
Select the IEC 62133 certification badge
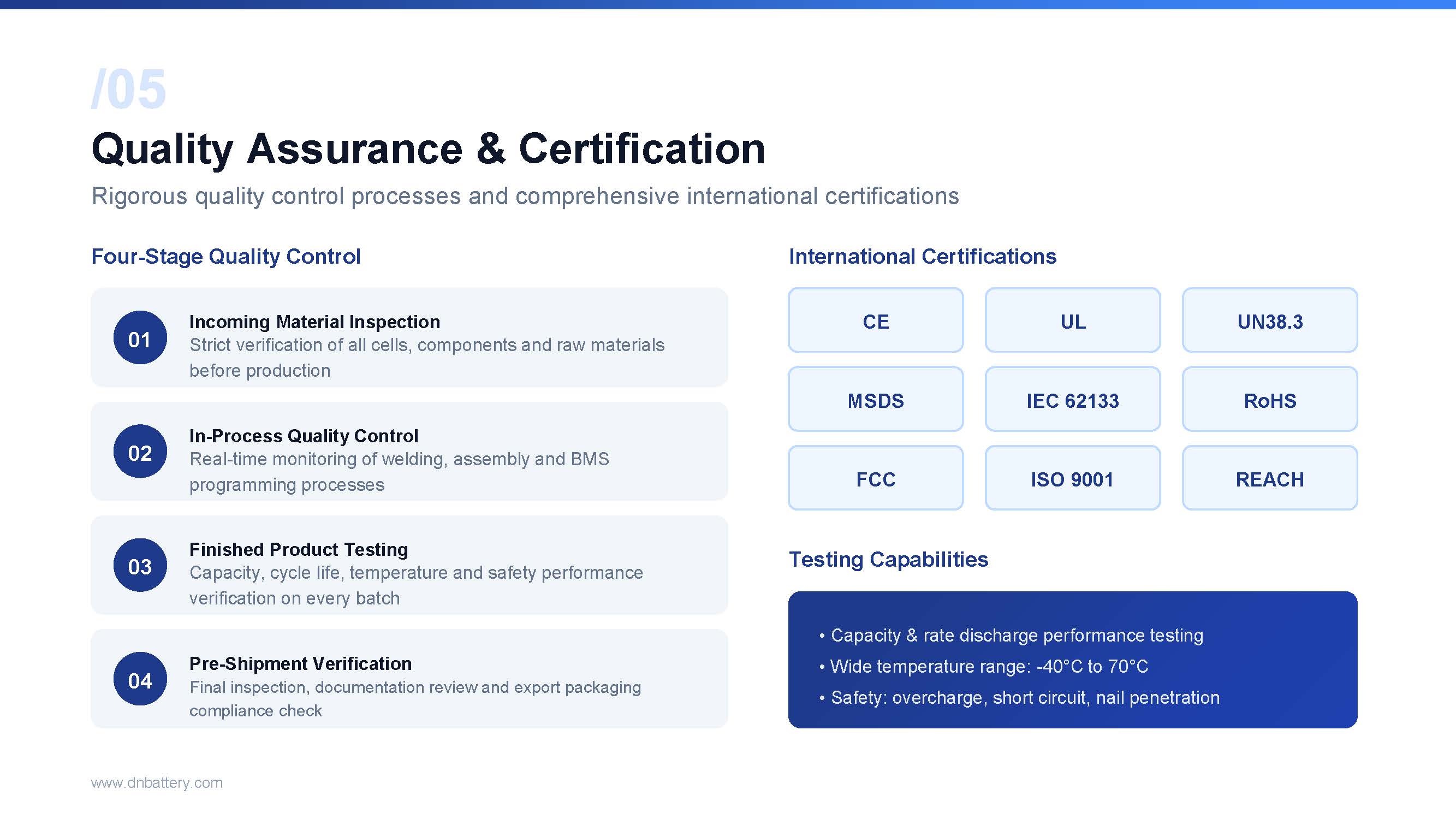1072,399
